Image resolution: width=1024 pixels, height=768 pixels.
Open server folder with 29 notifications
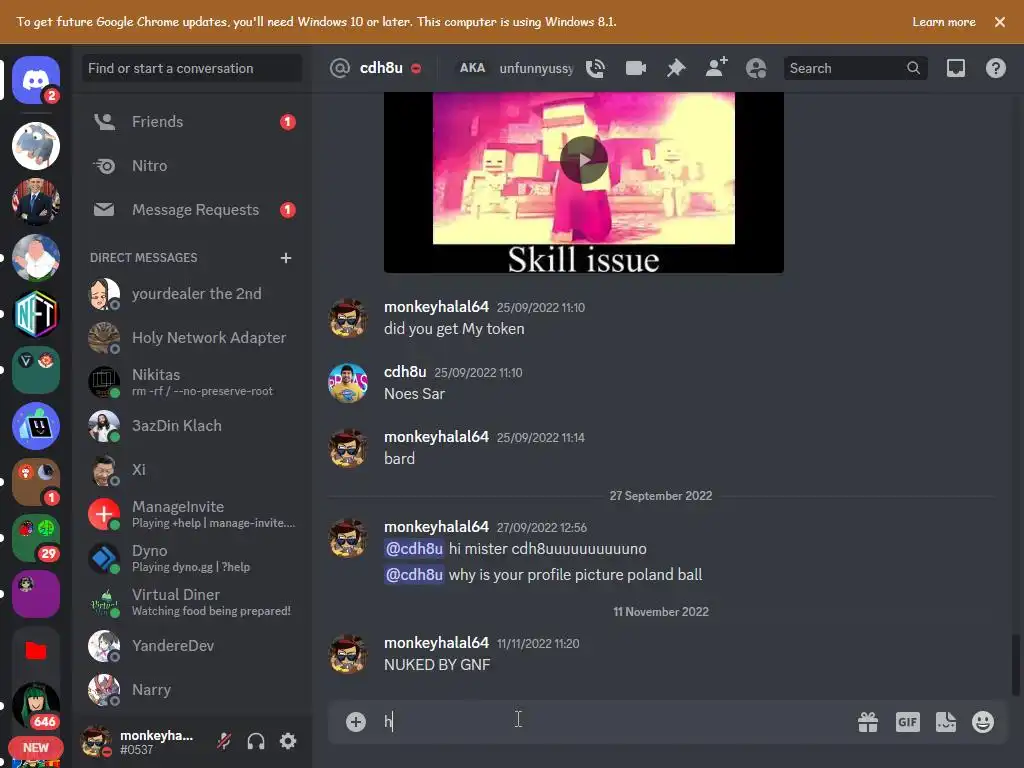(x=36, y=538)
